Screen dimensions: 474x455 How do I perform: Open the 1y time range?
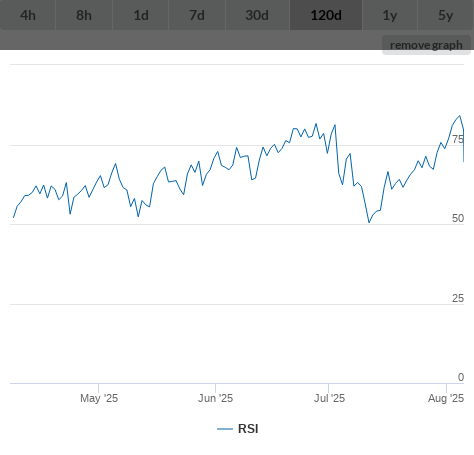390,15
